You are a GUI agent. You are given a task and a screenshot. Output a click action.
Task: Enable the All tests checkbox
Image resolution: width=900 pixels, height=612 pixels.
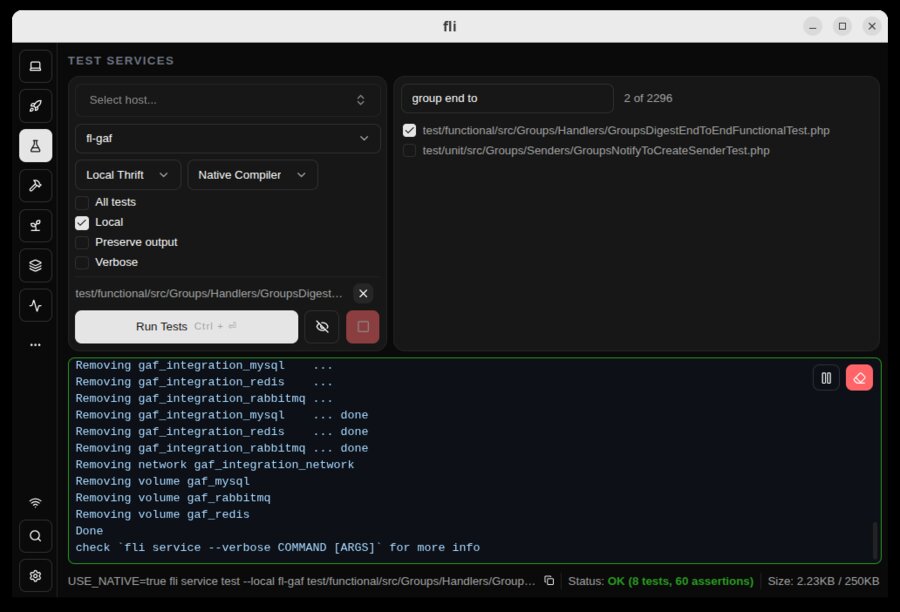[82, 202]
